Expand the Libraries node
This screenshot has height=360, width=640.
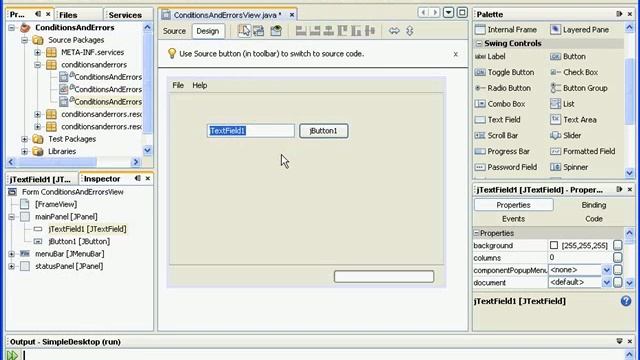click(24, 151)
